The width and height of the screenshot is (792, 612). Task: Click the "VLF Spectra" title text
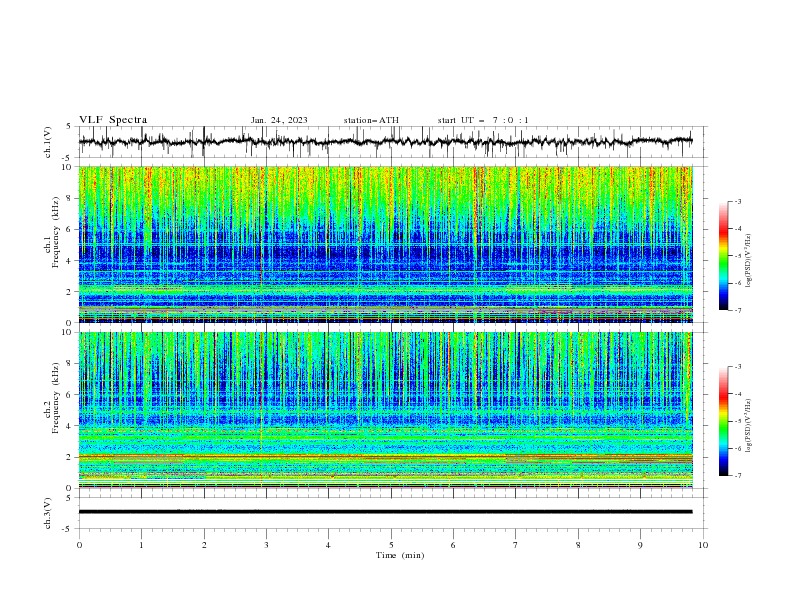tap(113, 120)
